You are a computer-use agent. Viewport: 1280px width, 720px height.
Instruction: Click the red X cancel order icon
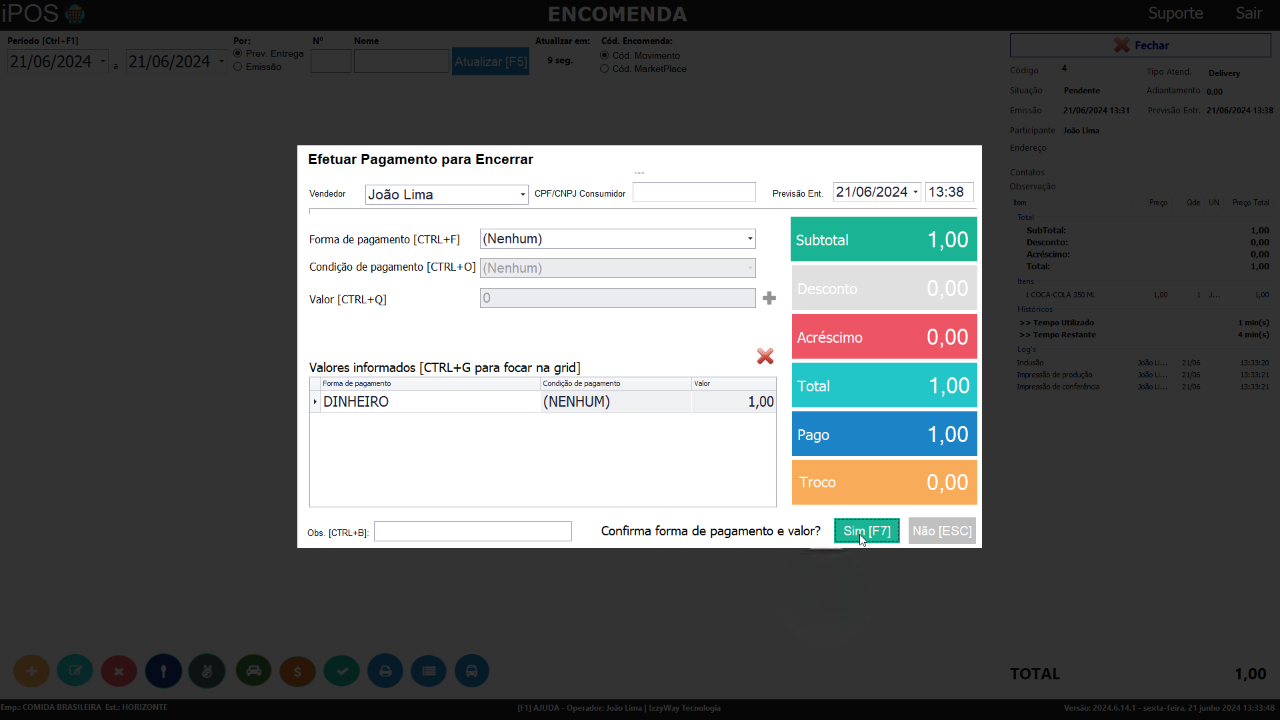pyautogui.click(x=119, y=671)
